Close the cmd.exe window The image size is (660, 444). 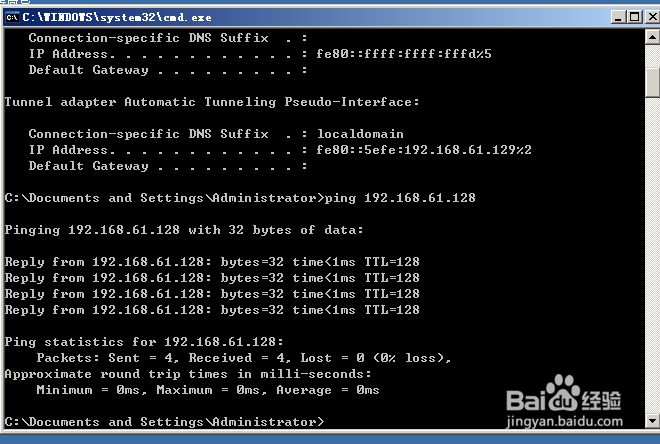[652, 17]
